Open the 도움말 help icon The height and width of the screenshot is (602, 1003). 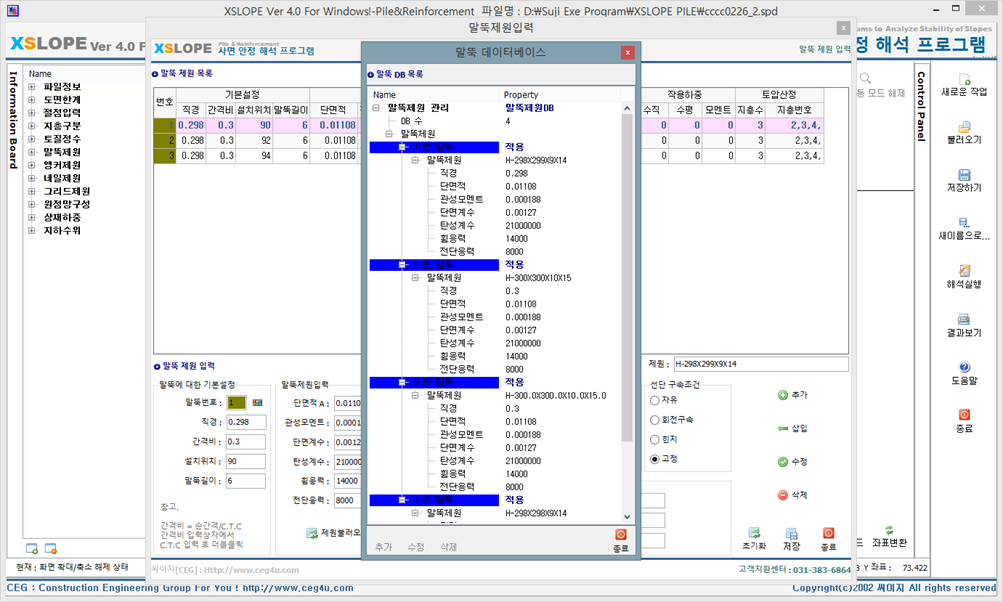coord(964,367)
